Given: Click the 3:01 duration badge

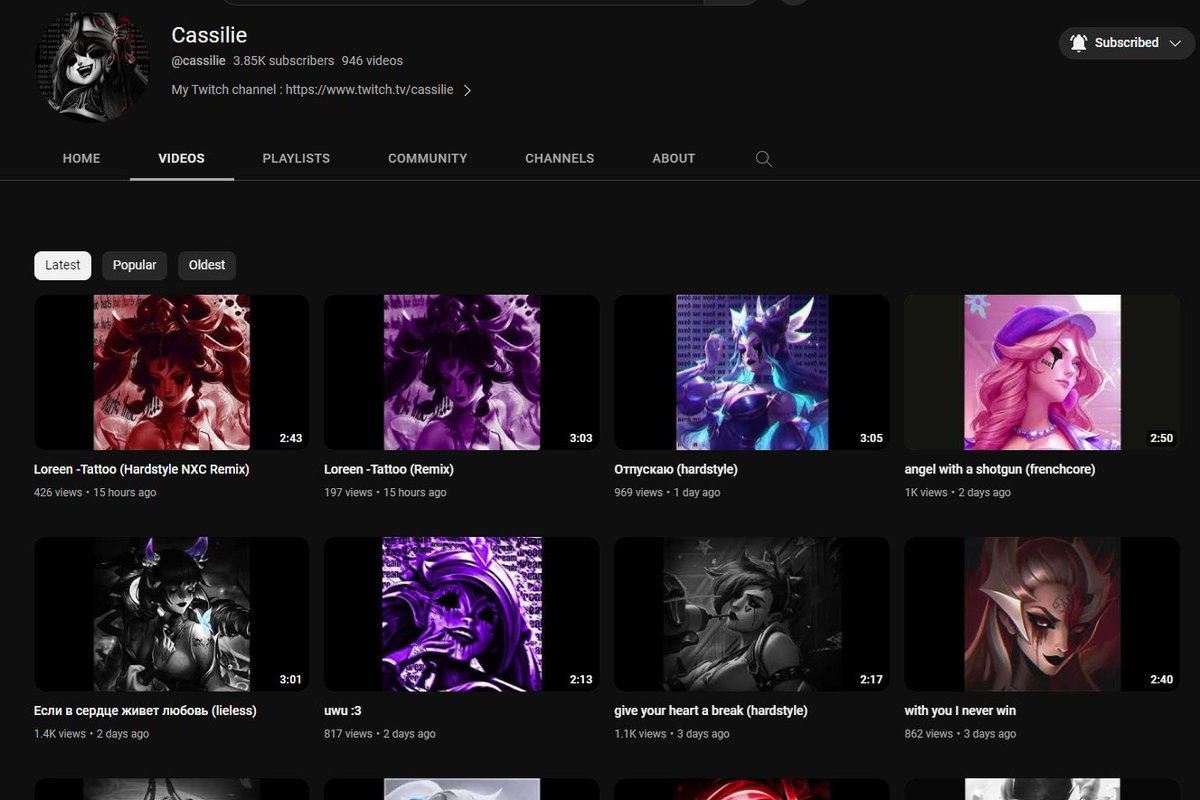Looking at the screenshot, I should tap(290, 680).
